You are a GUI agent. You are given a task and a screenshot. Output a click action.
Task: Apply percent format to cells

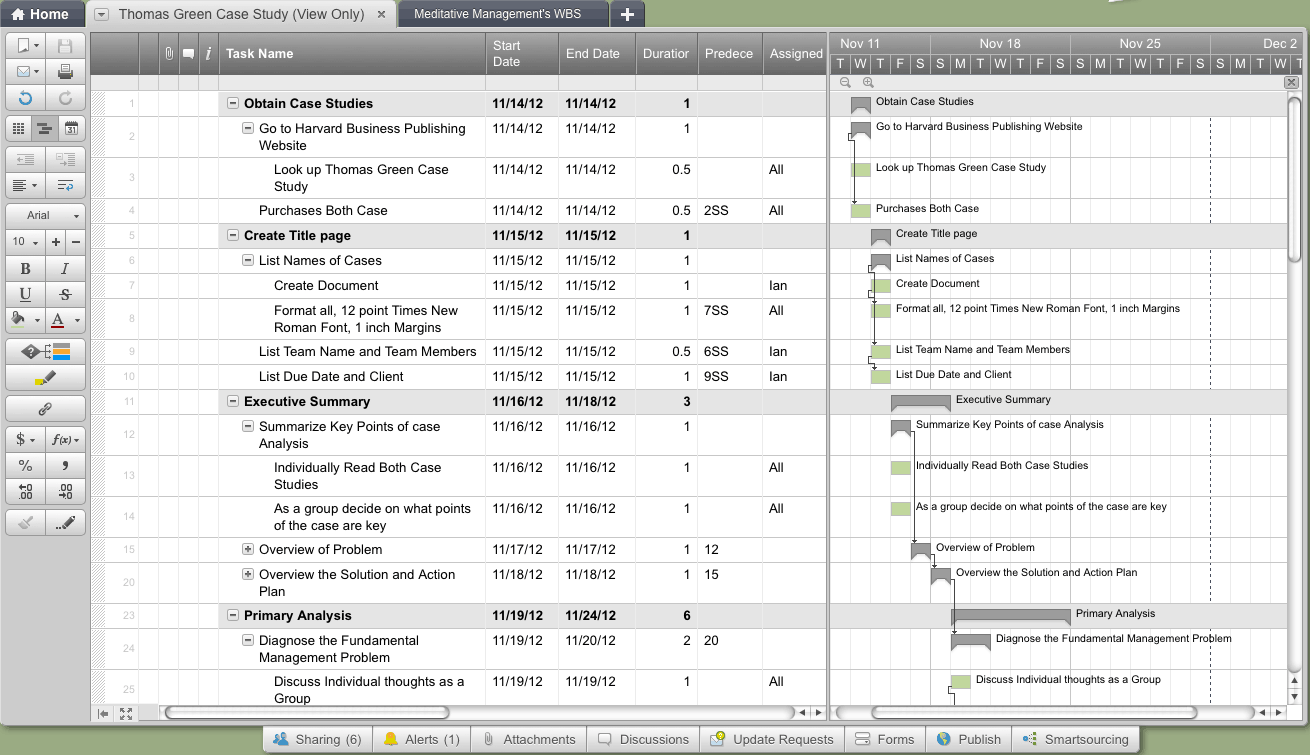click(x=25, y=465)
